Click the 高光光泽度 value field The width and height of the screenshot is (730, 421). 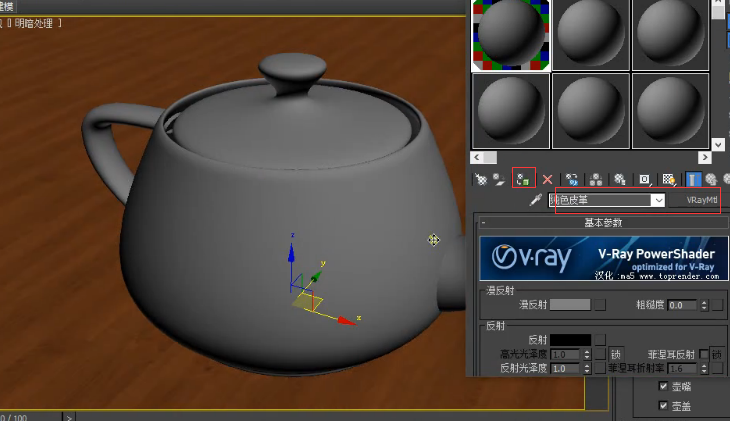pos(565,354)
